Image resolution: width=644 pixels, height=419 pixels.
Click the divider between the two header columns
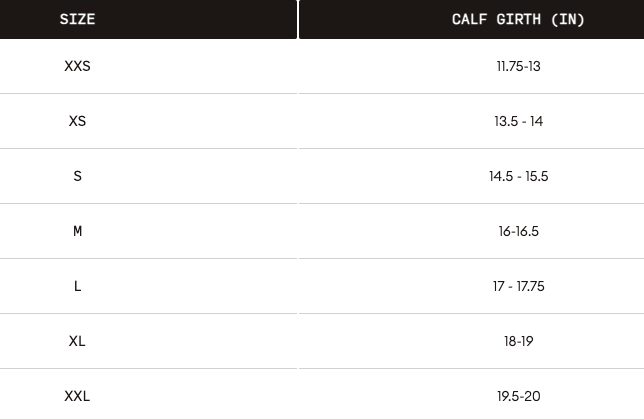(298, 19)
